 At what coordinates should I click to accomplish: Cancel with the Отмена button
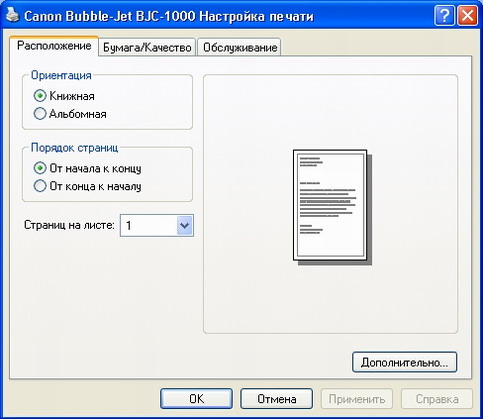pyautogui.click(x=277, y=399)
